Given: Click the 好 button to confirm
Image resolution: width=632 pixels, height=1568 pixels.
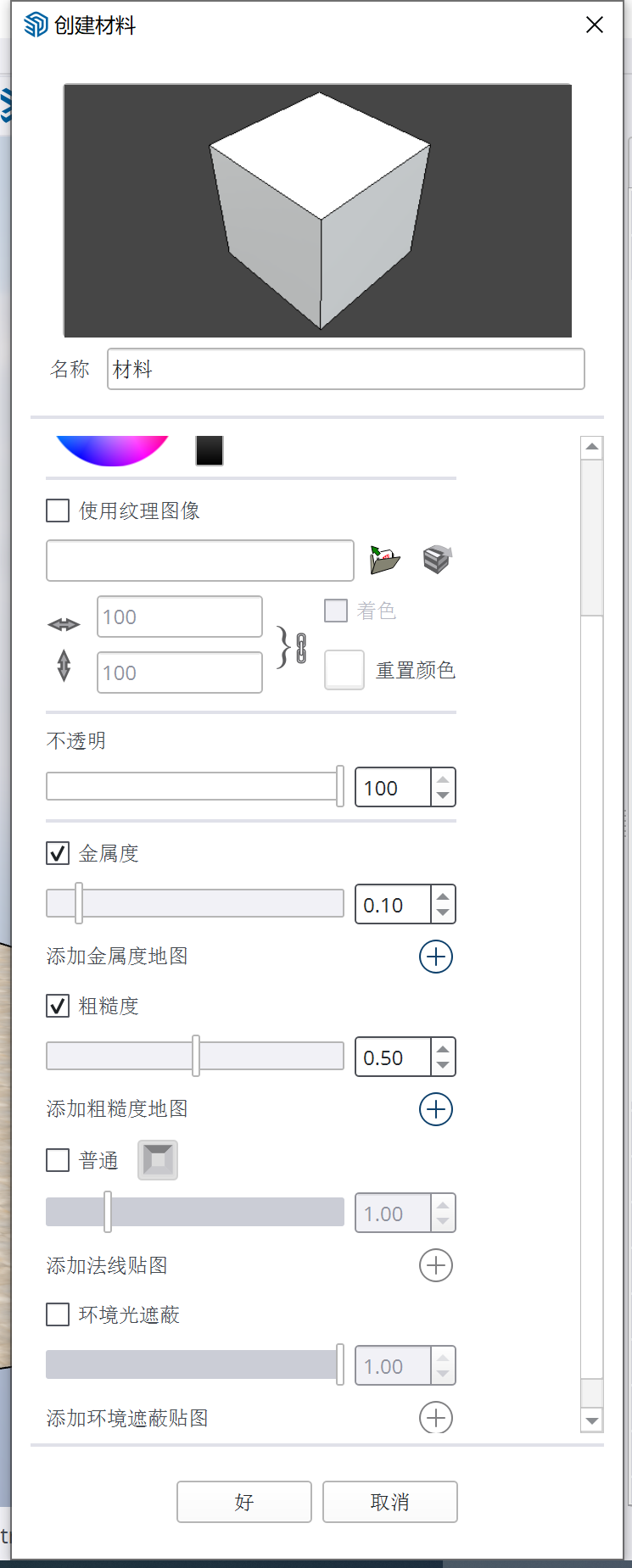Looking at the screenshot, I should point(244,1502).
